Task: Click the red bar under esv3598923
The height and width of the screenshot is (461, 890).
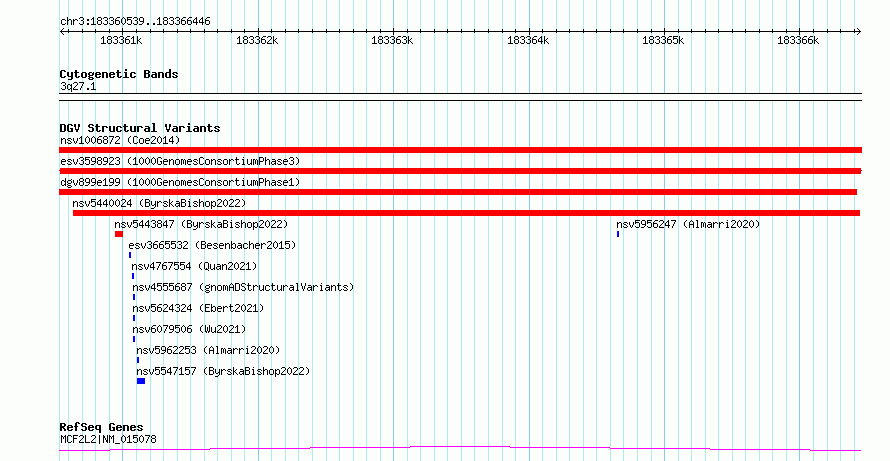Action: (x=460, y=171)
